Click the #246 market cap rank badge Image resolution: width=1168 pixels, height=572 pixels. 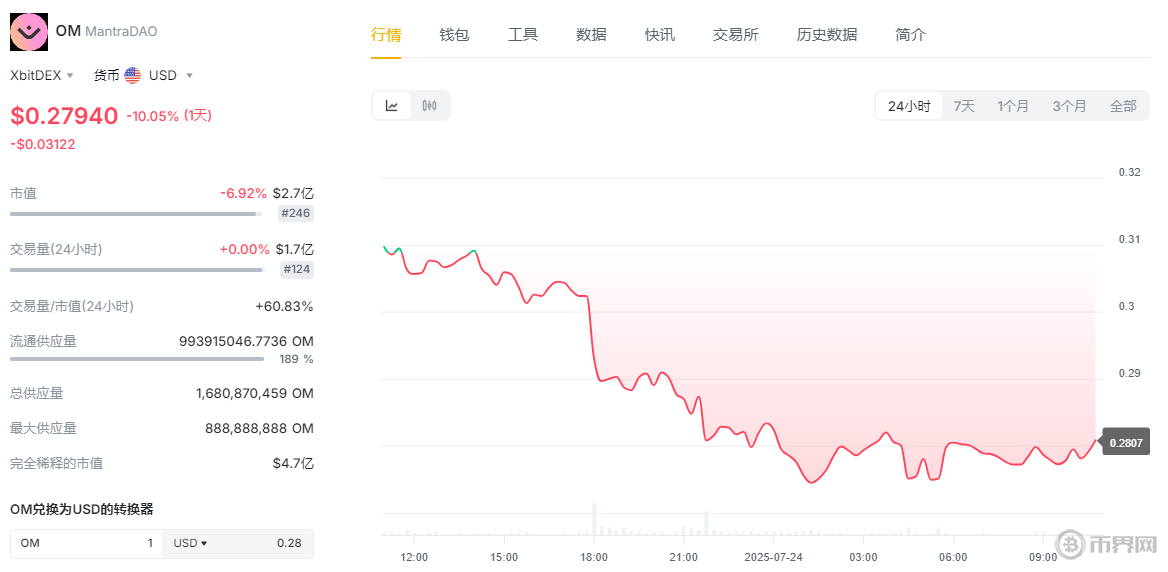[x=296, y=213]
